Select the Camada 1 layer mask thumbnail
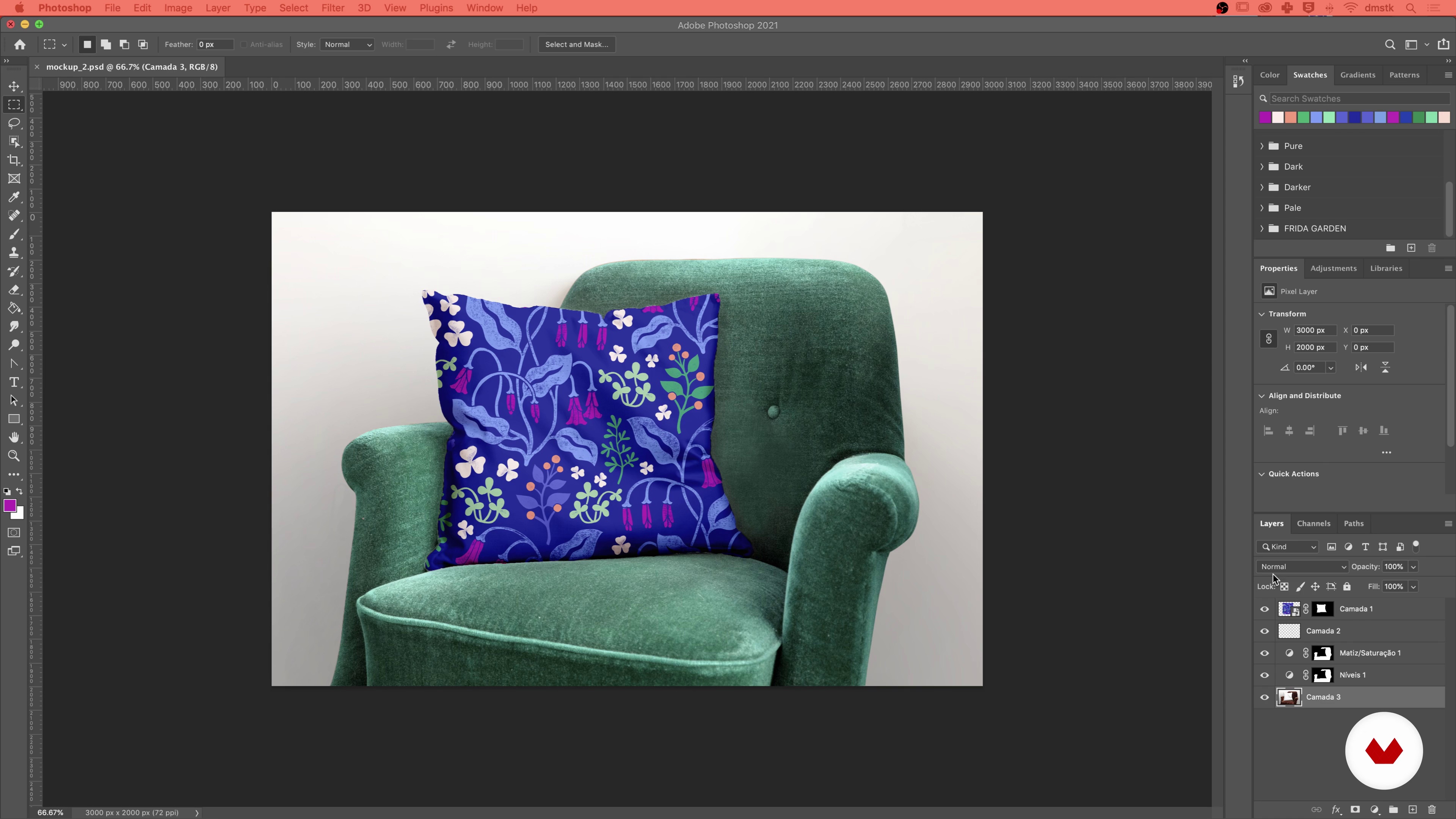 pos(1322,609)
